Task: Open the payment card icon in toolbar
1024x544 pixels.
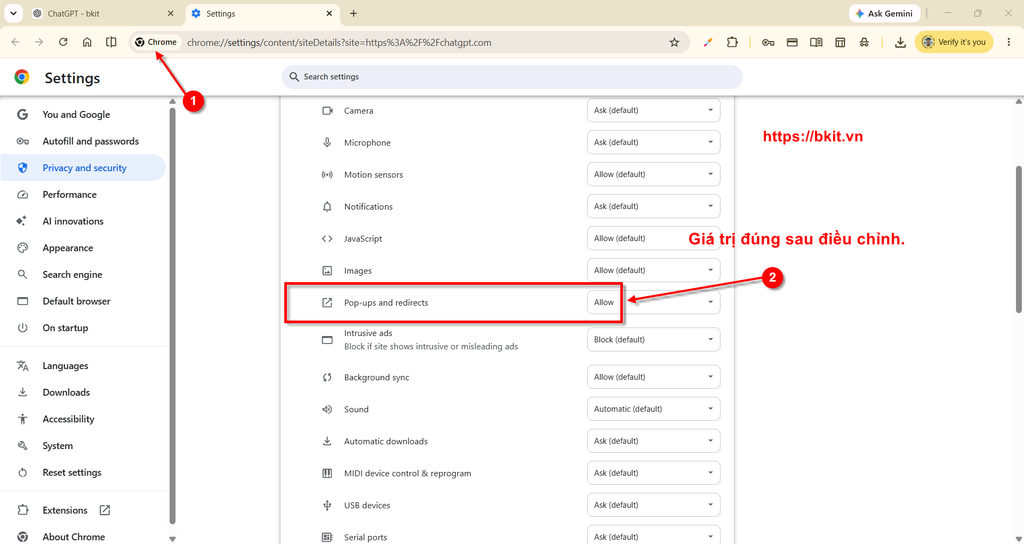Action: point(792,42)
